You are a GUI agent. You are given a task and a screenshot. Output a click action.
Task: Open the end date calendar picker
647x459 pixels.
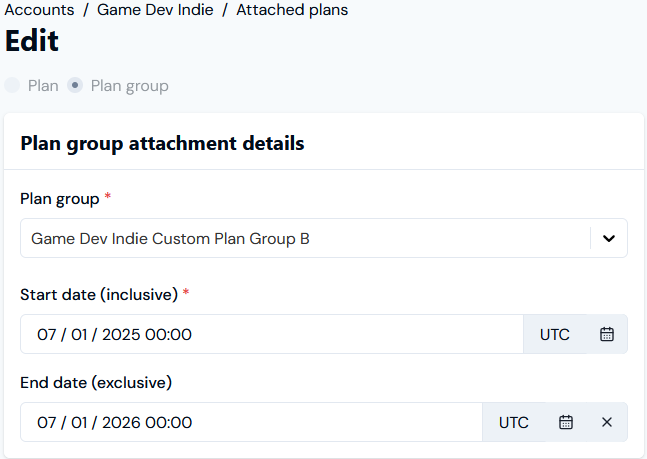pyautogui.click(x=566, y=422)
